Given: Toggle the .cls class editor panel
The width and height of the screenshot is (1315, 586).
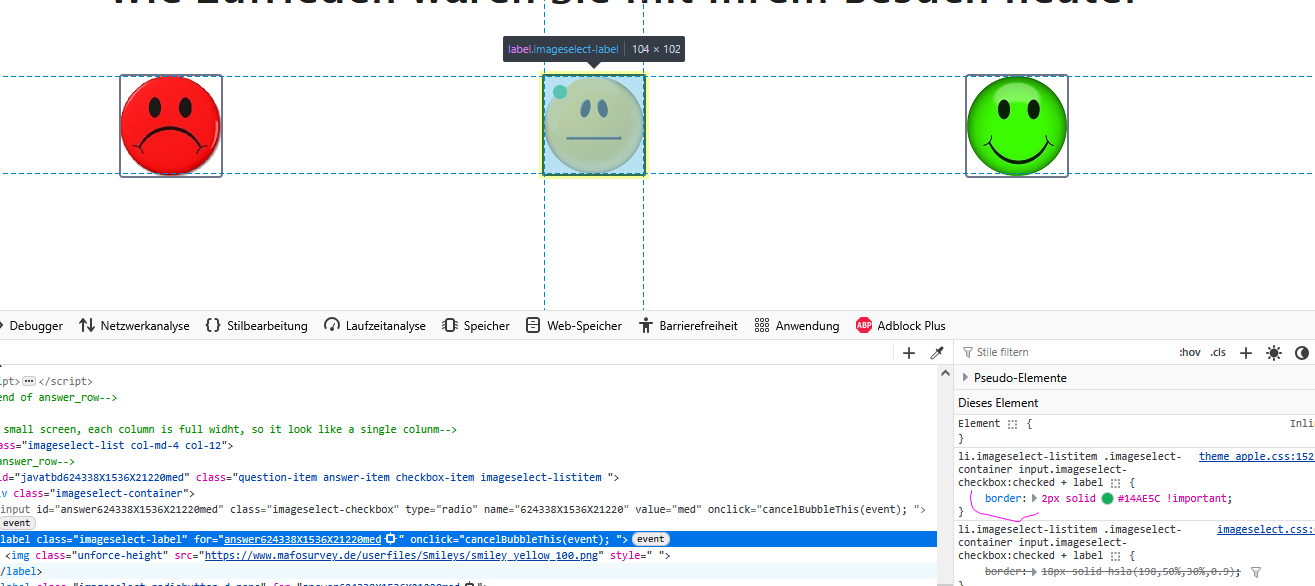Looking at the screenshot, I should (x=1218, y=353).
